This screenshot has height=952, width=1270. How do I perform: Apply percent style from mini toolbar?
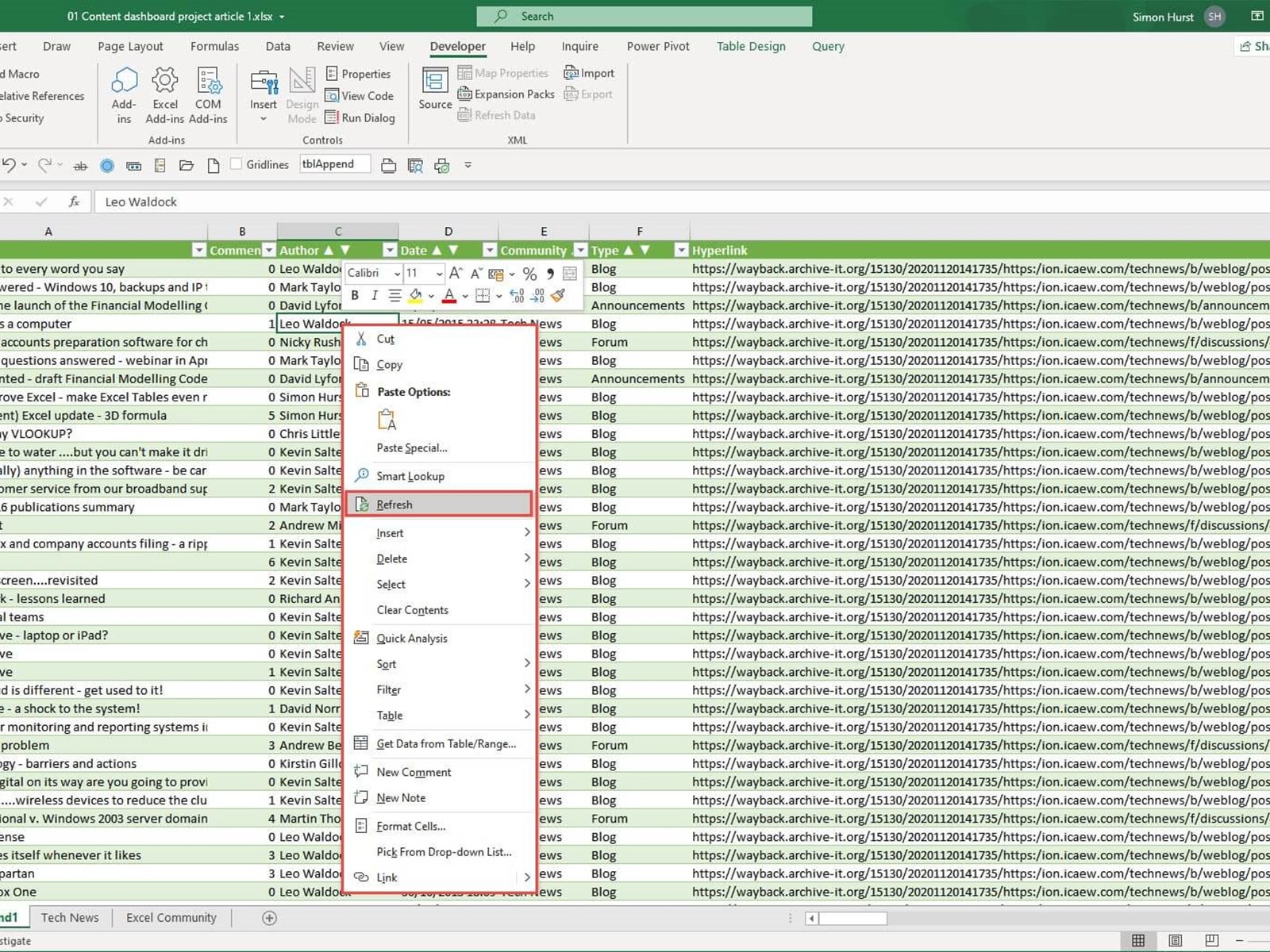click(529, 274)
